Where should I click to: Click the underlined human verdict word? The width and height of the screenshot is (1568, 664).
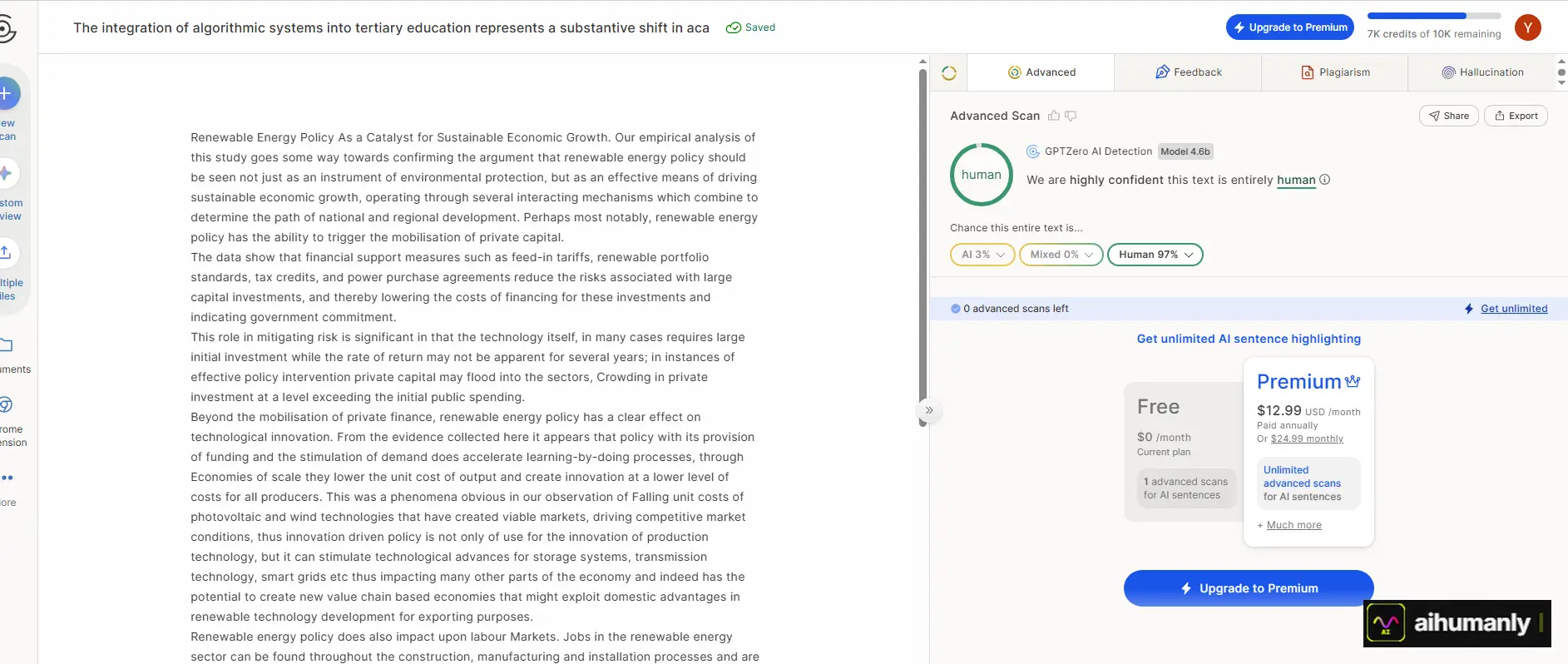pos(1296,180)
